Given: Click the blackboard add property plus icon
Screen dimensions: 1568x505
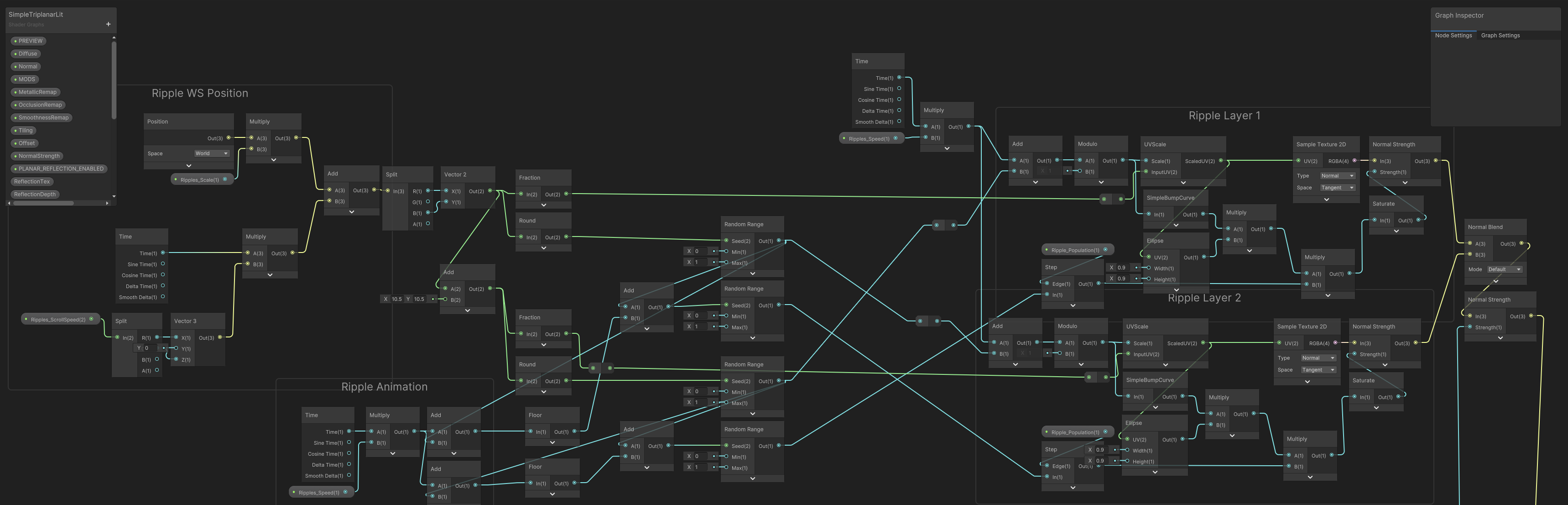Looking at the screenshot, I should 108,24.
